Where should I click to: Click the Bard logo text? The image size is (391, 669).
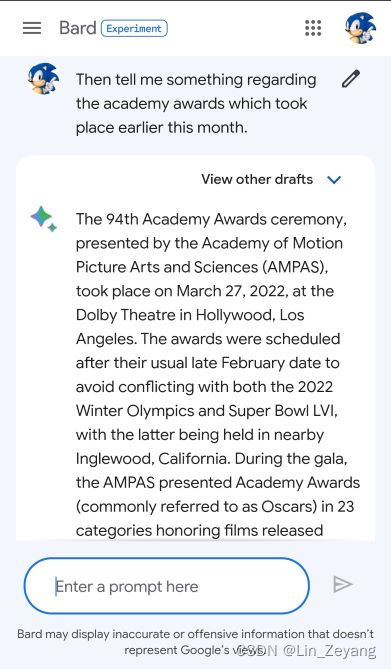77,28
